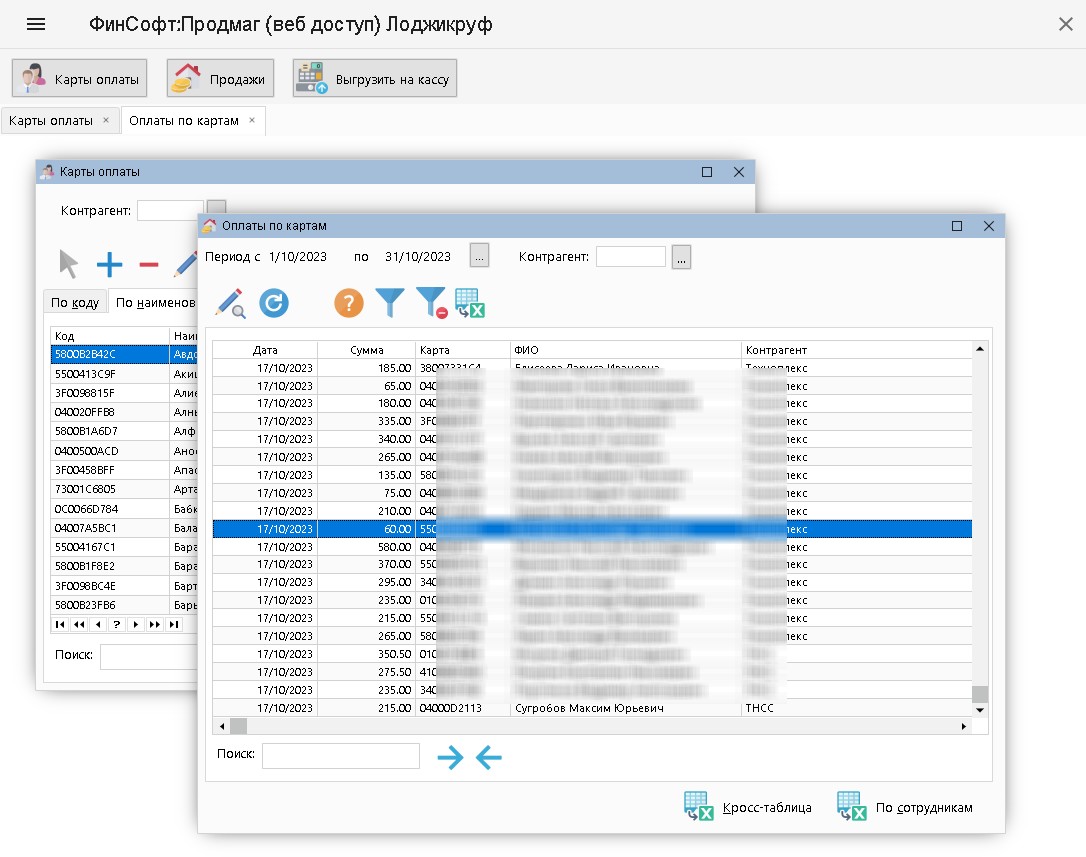Click the pencil with magnifier view icon
The width and height of the screenshot is (1086, 857).
[x=231, y=302]
